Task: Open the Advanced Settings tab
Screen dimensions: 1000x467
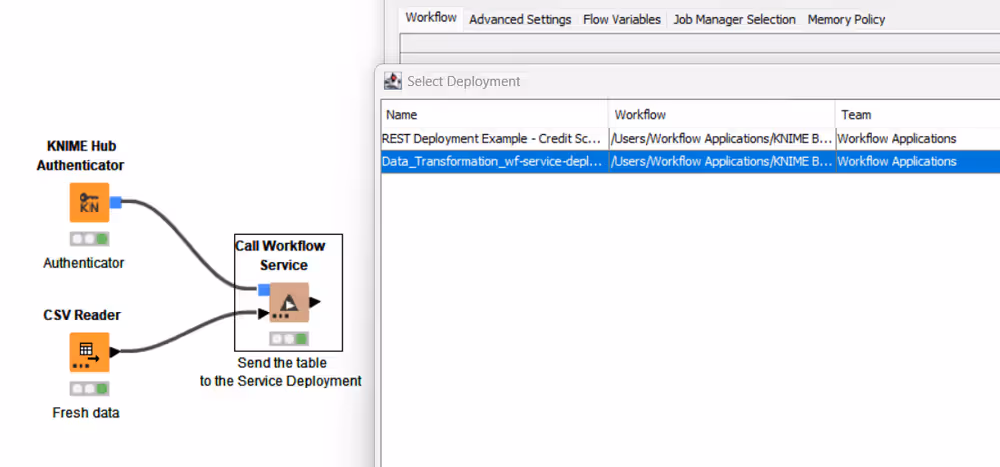Action: [x=520, y=19]
